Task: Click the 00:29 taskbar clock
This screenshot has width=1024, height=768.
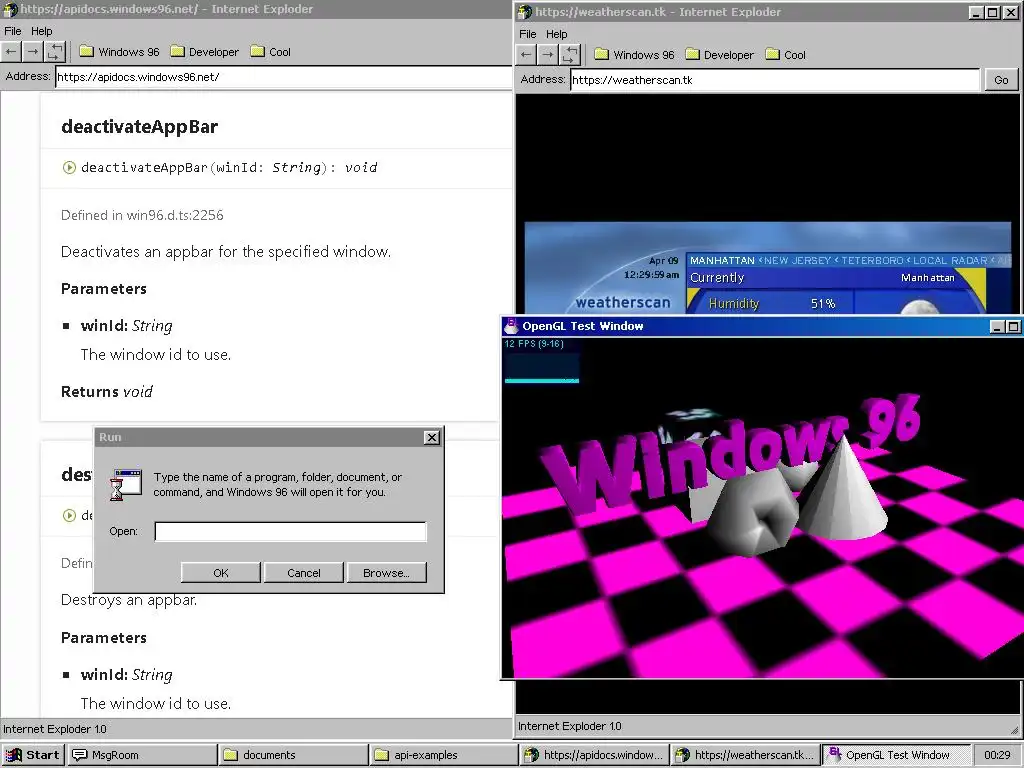Action: coord(997,755)
